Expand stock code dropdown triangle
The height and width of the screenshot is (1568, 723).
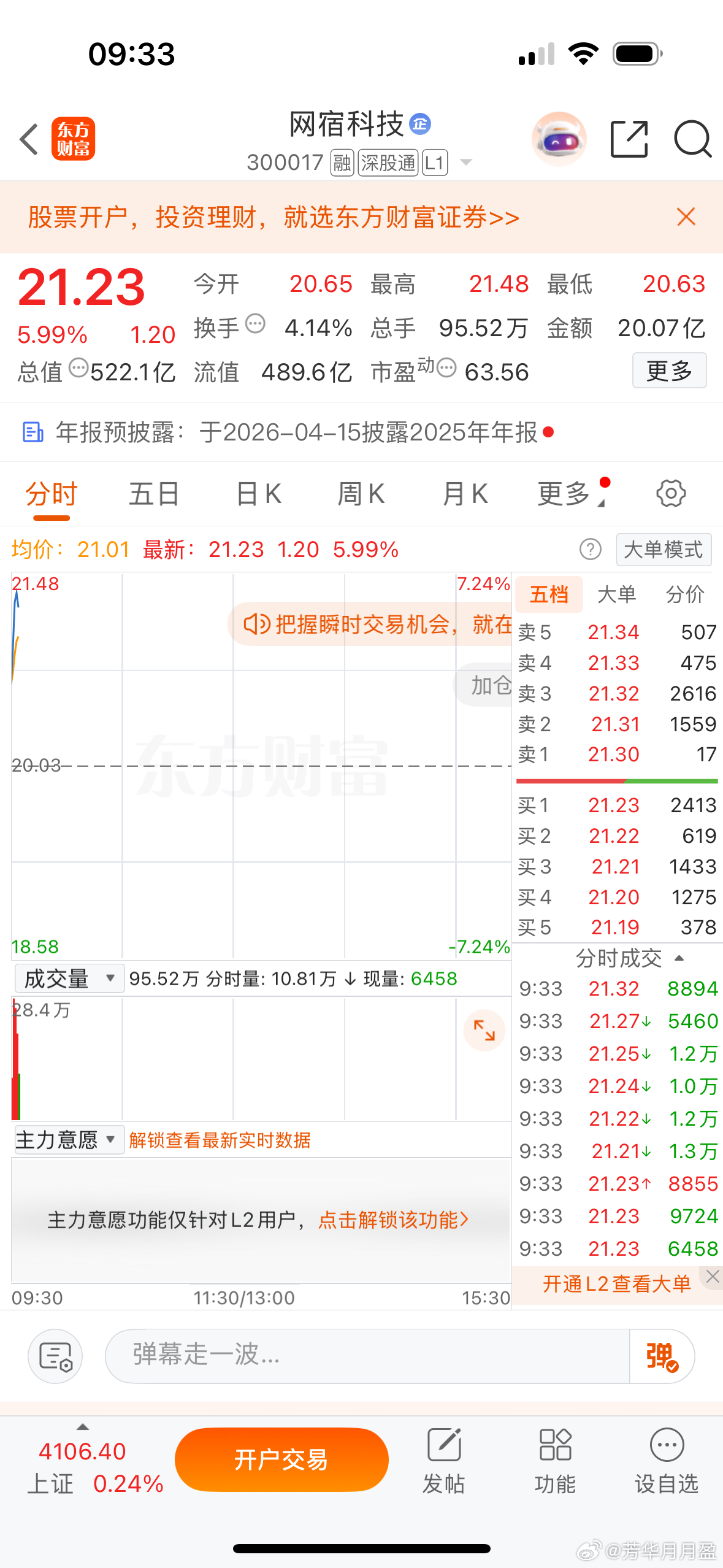point(466,163)
